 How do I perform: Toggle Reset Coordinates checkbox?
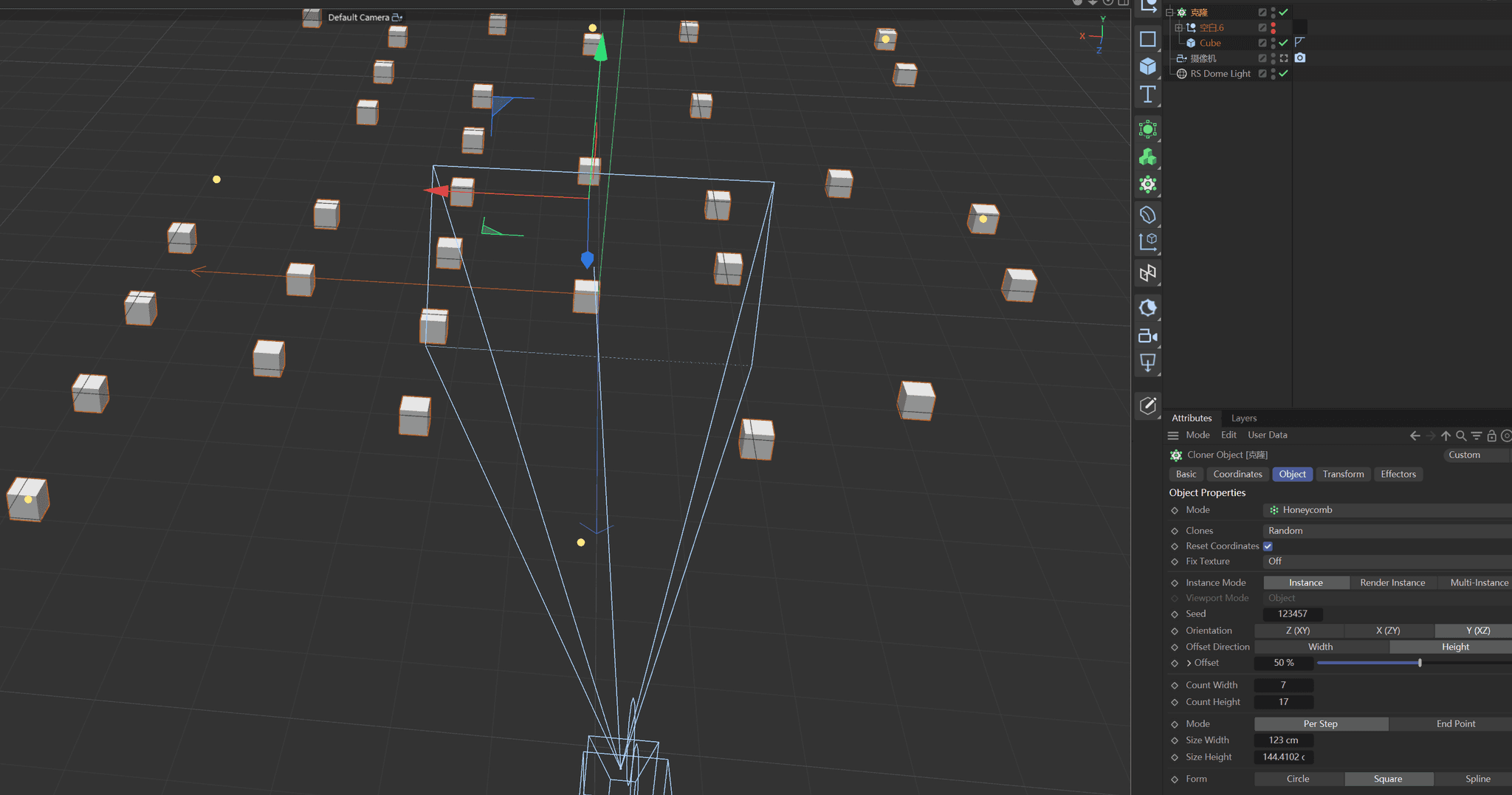[x=1268, y=546]
